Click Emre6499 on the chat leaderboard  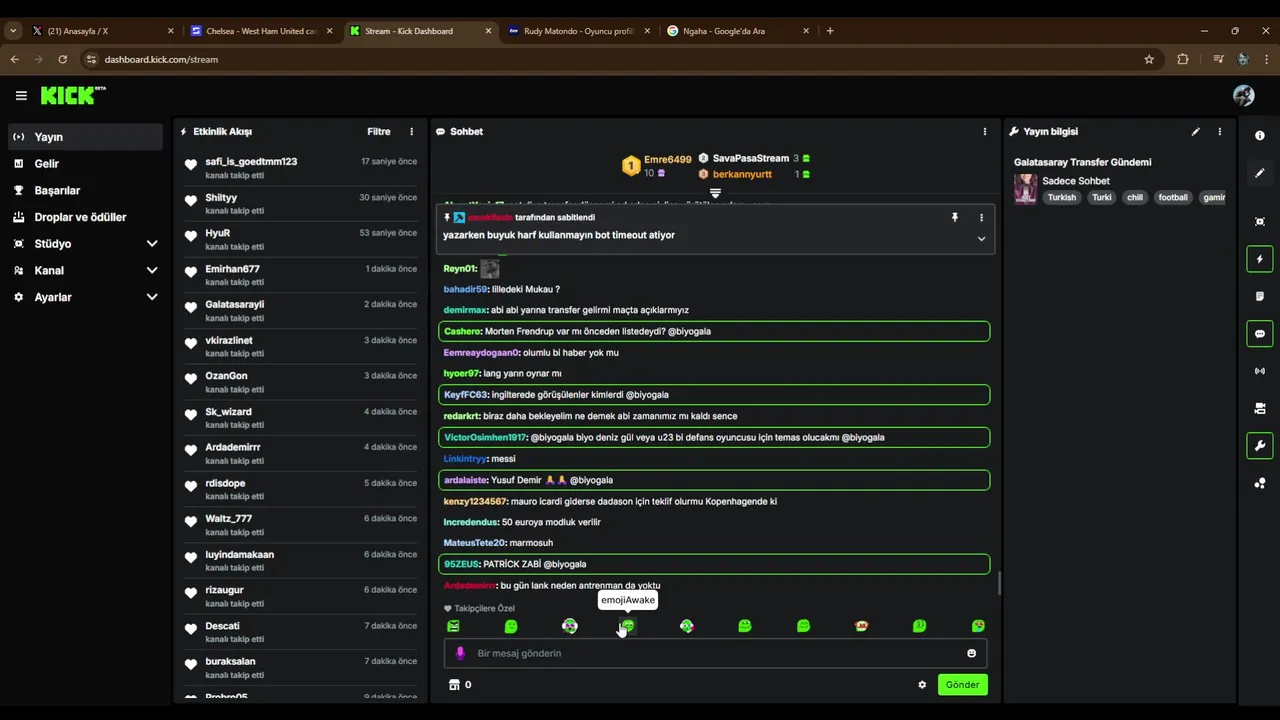tap(667, 159)
